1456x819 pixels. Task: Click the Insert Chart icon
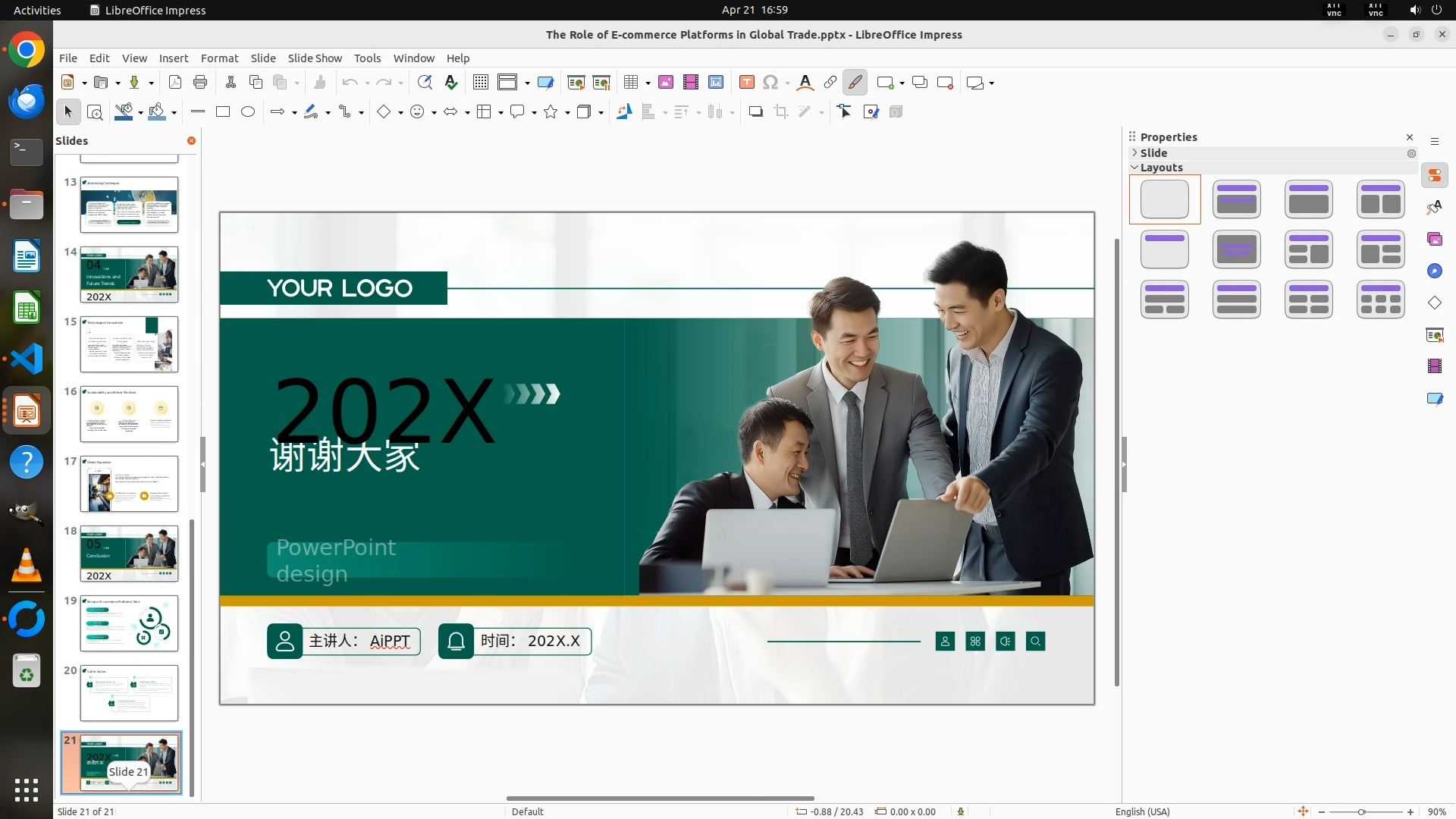715,83
